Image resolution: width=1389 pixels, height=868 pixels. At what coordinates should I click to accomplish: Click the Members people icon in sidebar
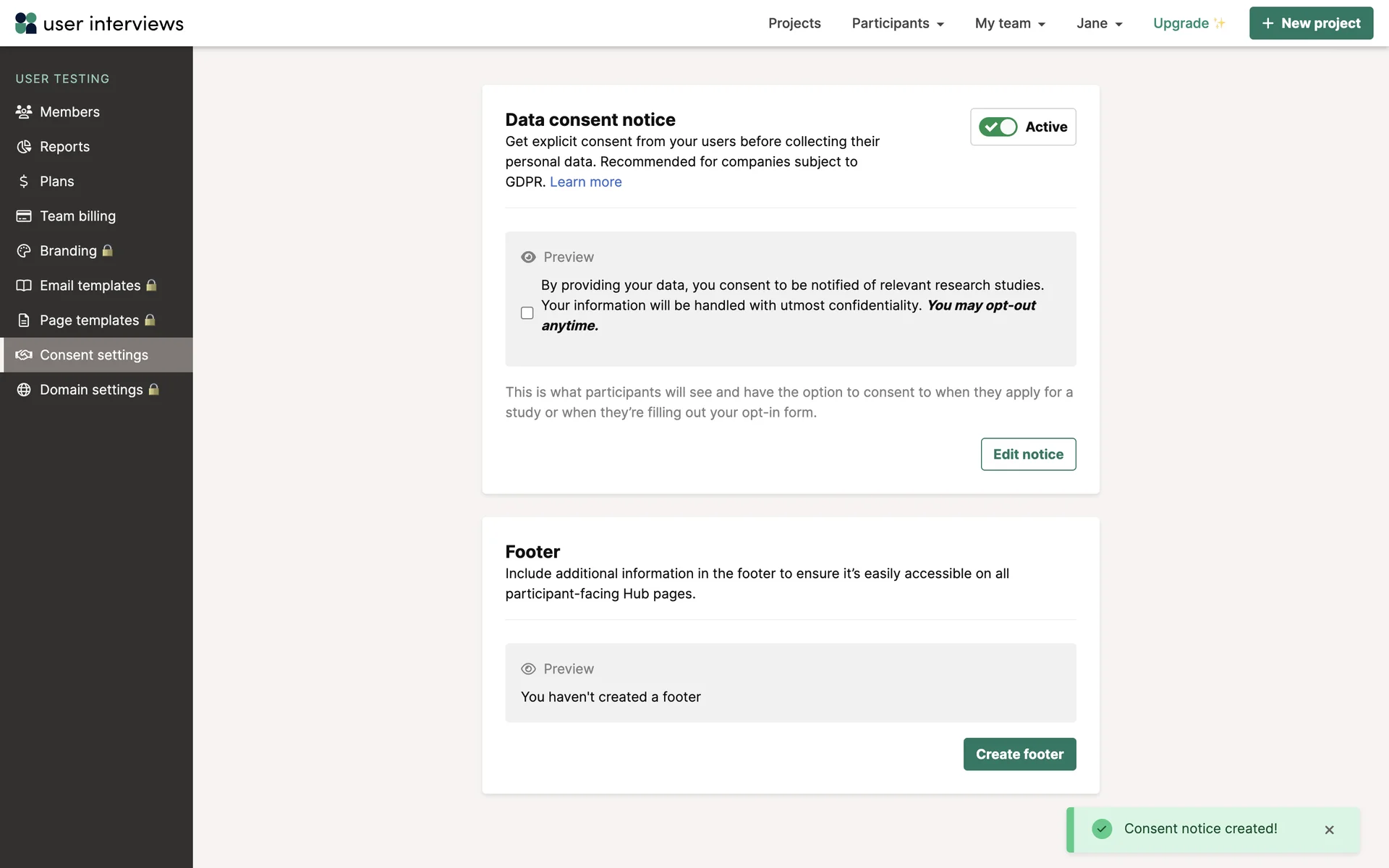[x=24, y=112]
